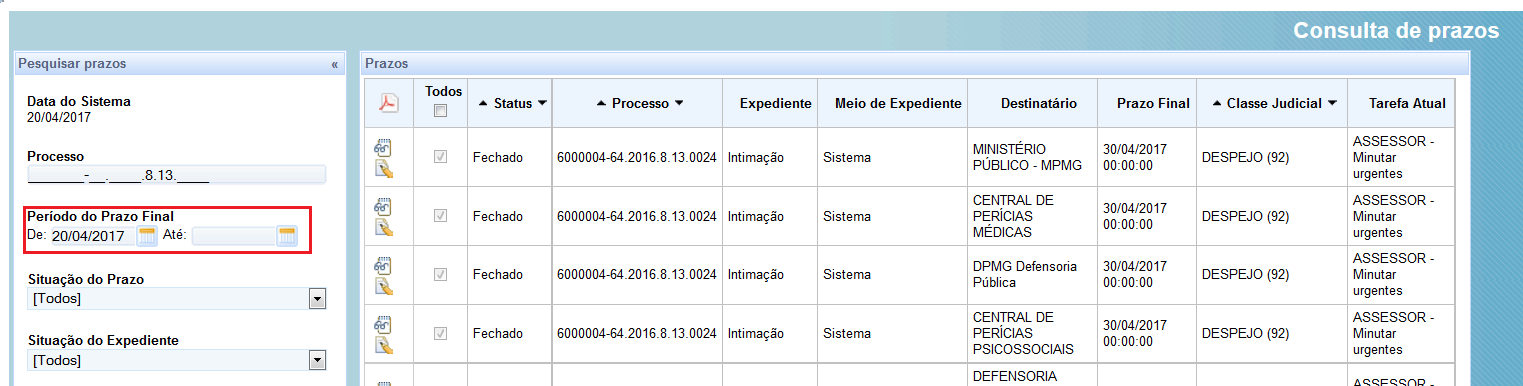
Task: Sort Status column descending with down arrow
Action: coord(543,103)
